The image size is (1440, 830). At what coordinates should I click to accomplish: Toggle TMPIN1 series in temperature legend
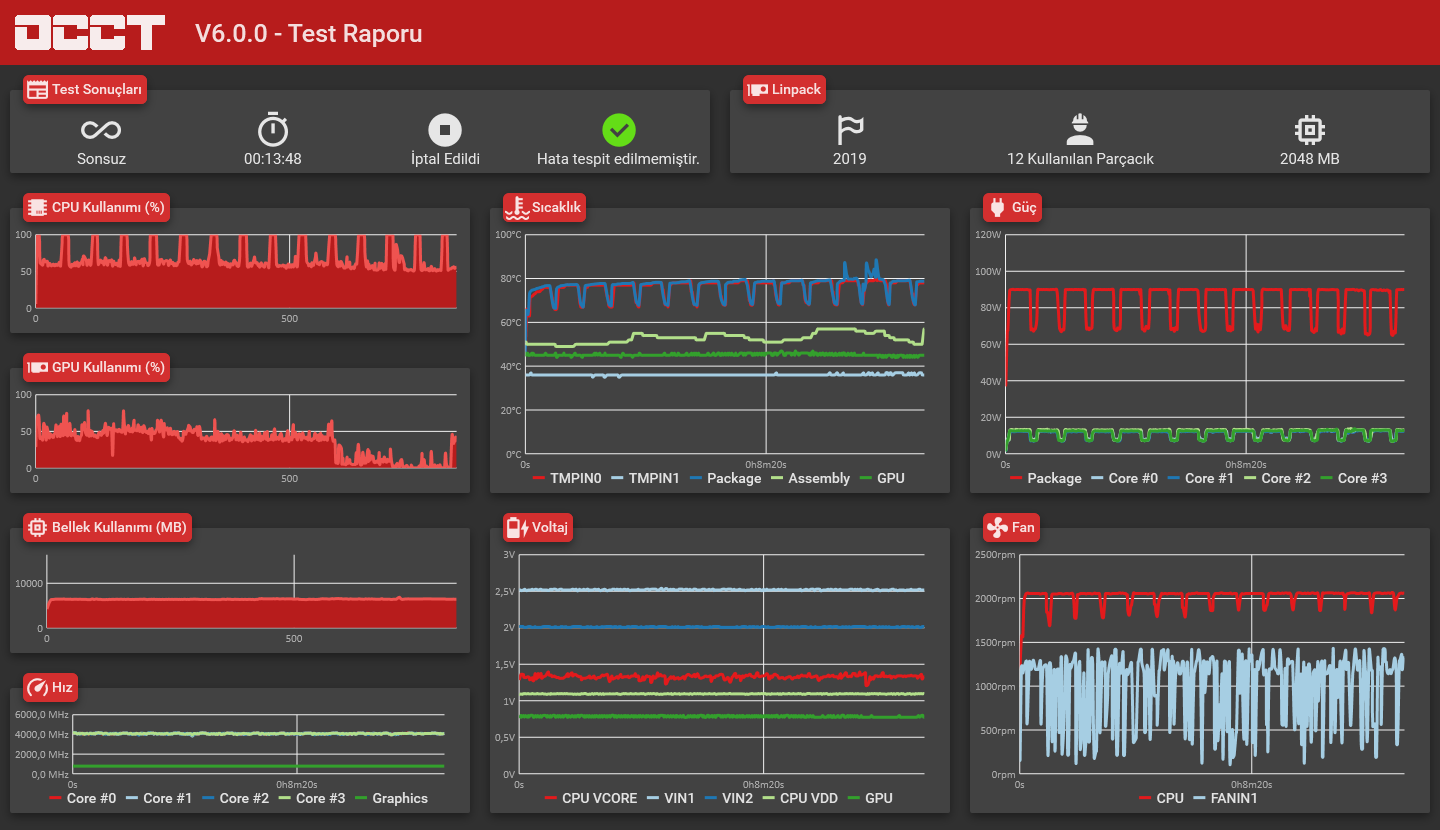coord(645,478)
